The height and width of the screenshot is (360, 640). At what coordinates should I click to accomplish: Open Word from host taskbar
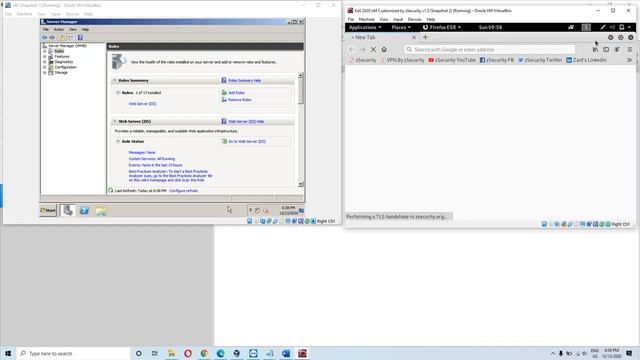click(286, 353)
